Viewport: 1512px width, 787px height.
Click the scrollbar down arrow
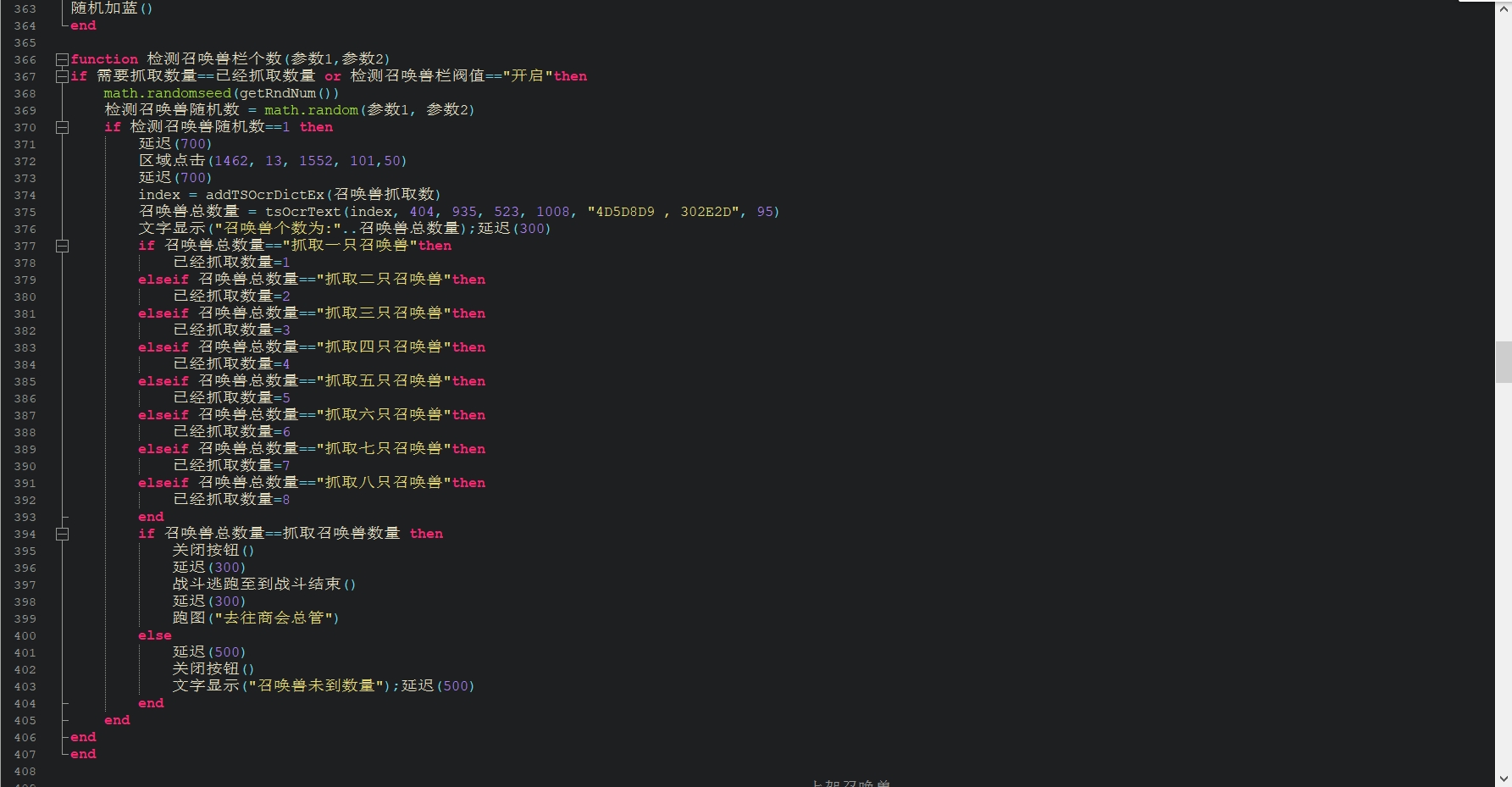click(1504, 779)
